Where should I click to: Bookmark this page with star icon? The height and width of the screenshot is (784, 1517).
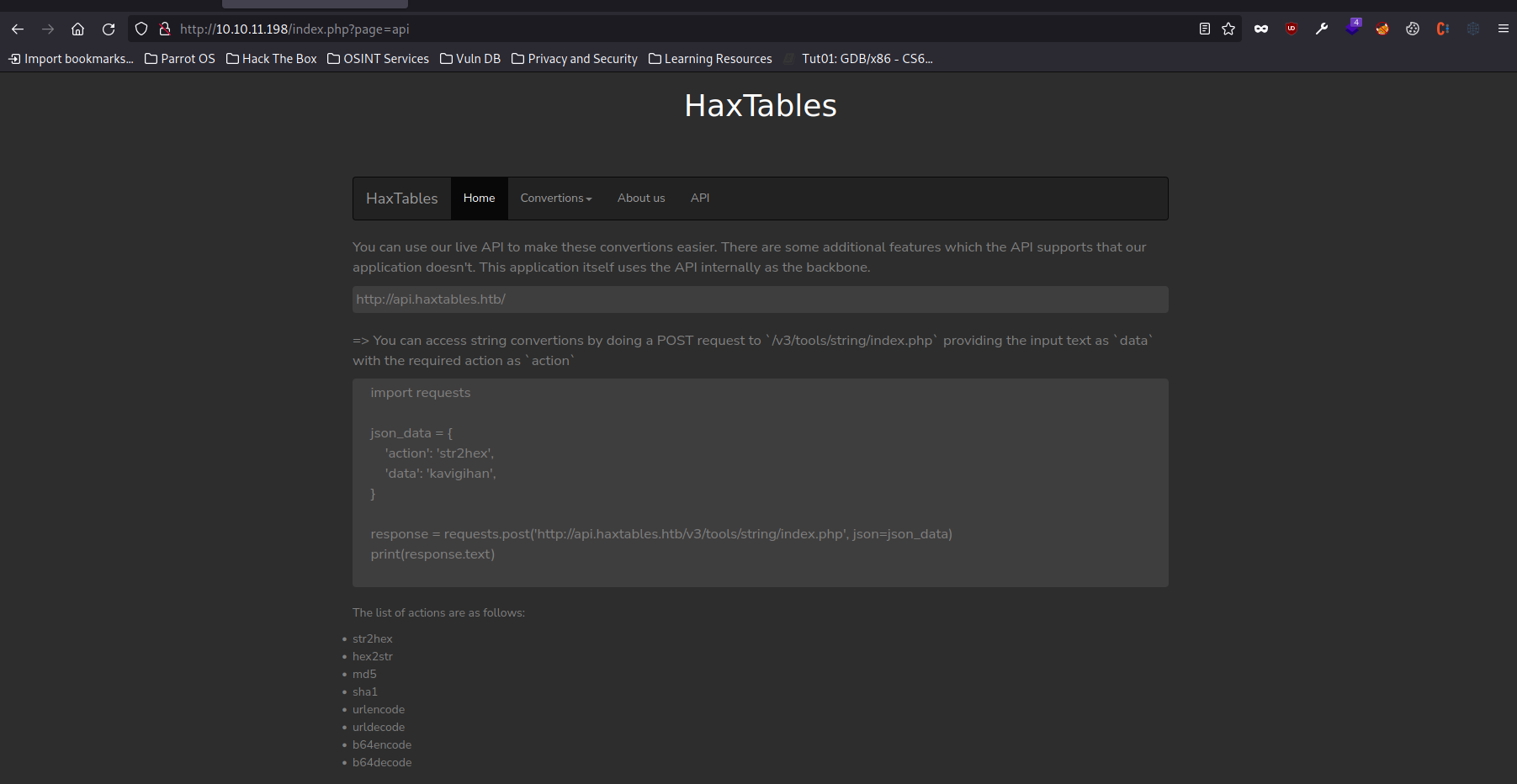coord(1228,29)
